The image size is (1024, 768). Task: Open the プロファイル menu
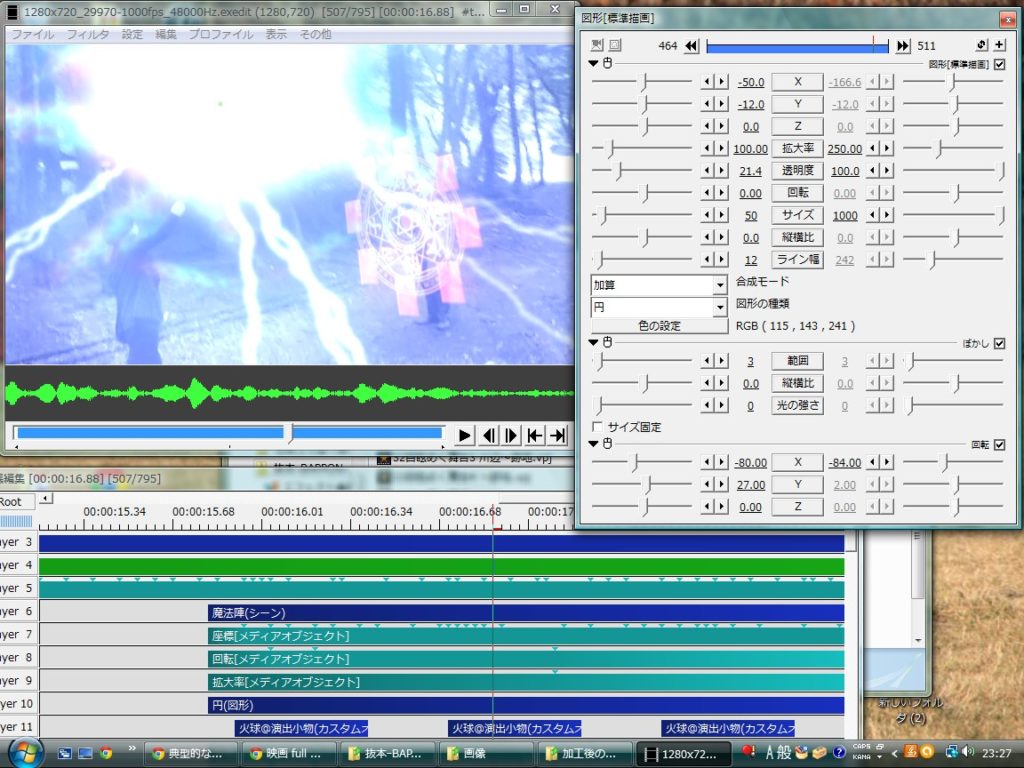(x=221, y=34)
